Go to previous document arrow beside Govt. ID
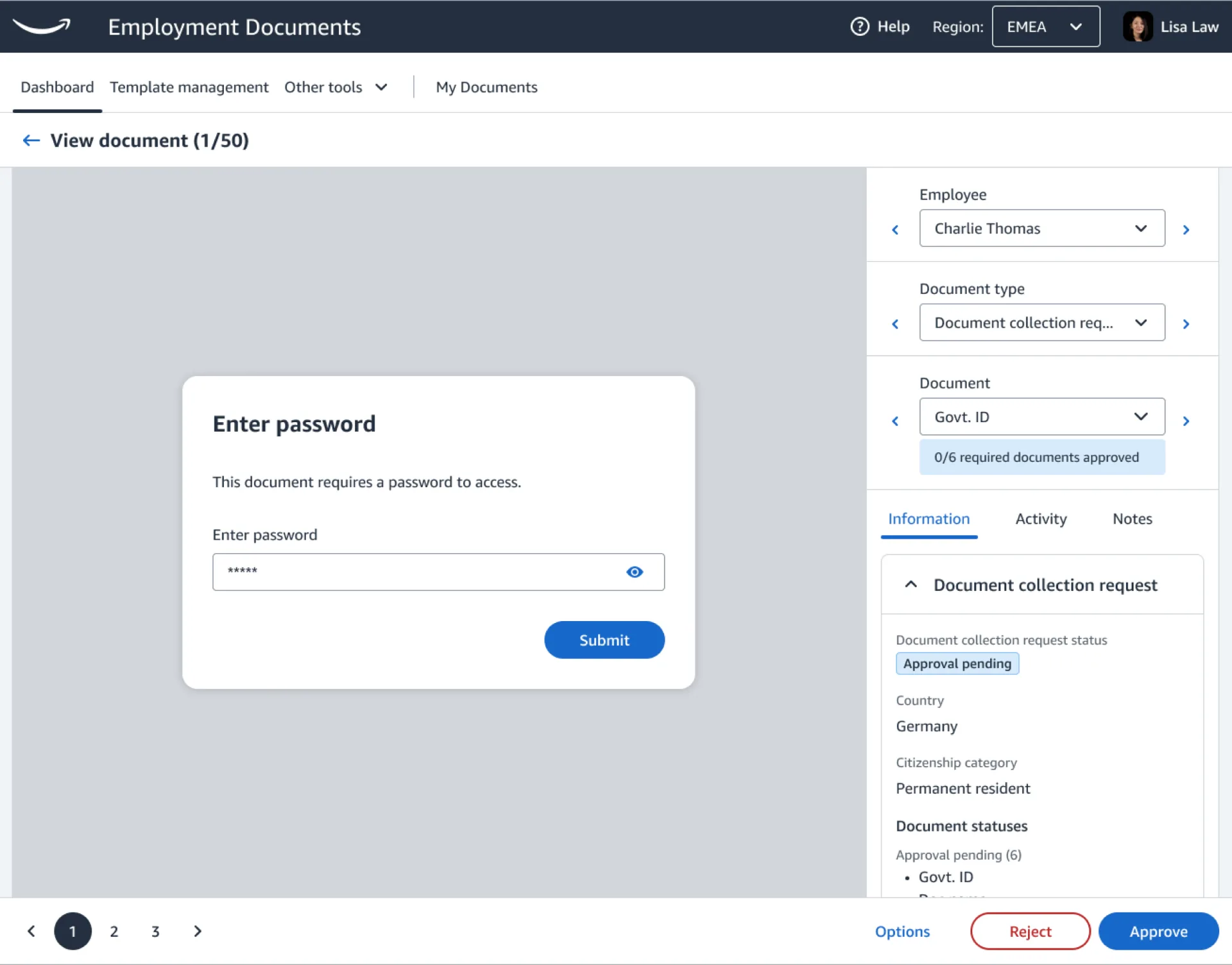The width and height of the screenshot is (1232, 965). tap(895, 420)
